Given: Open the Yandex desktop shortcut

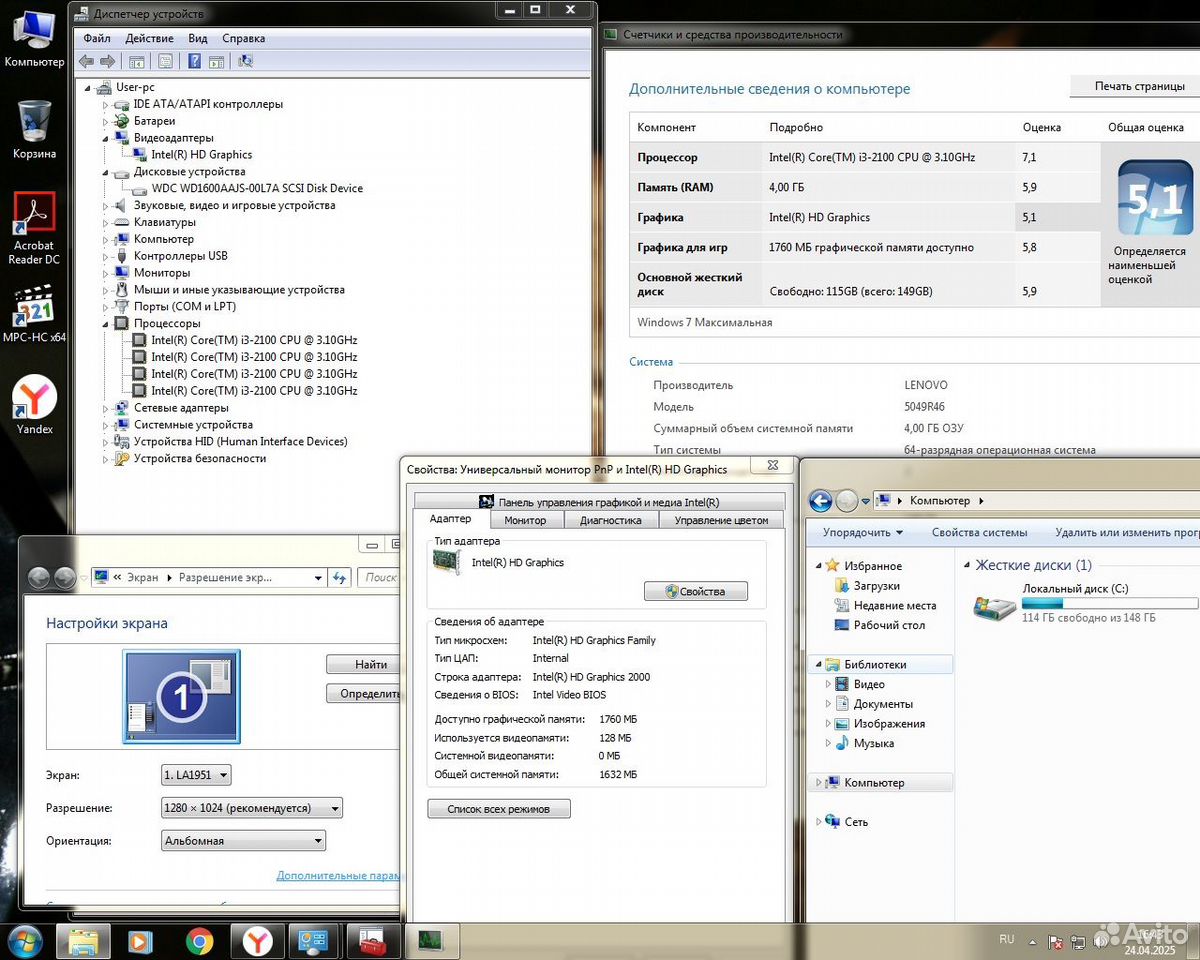Looking at the screenshot, I should click(34, 405).
